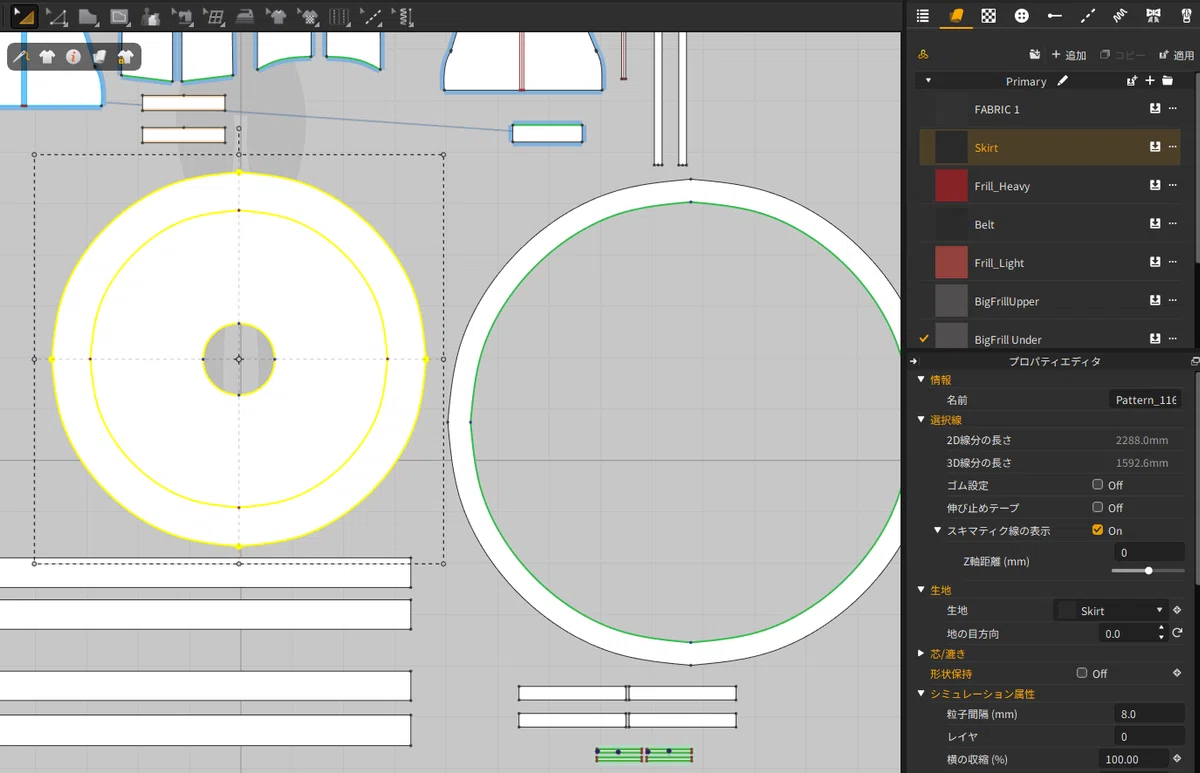The image size is (1200, 773).
Task: Toggle the ゴム設定 checkbox
Action: click(x=1097, y=484)
